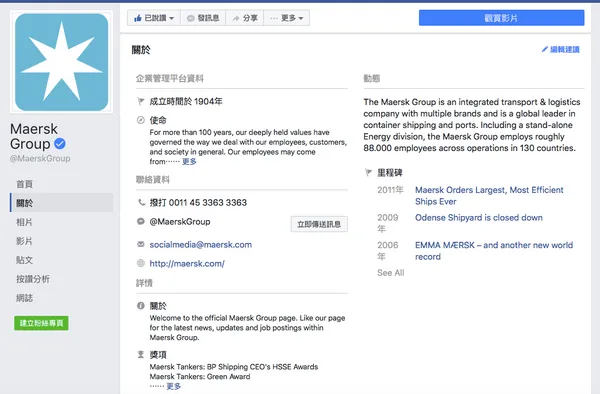600x394 pixels.
Task: Select the 關於 about tab in sidebar
Action: click(62, 203)
